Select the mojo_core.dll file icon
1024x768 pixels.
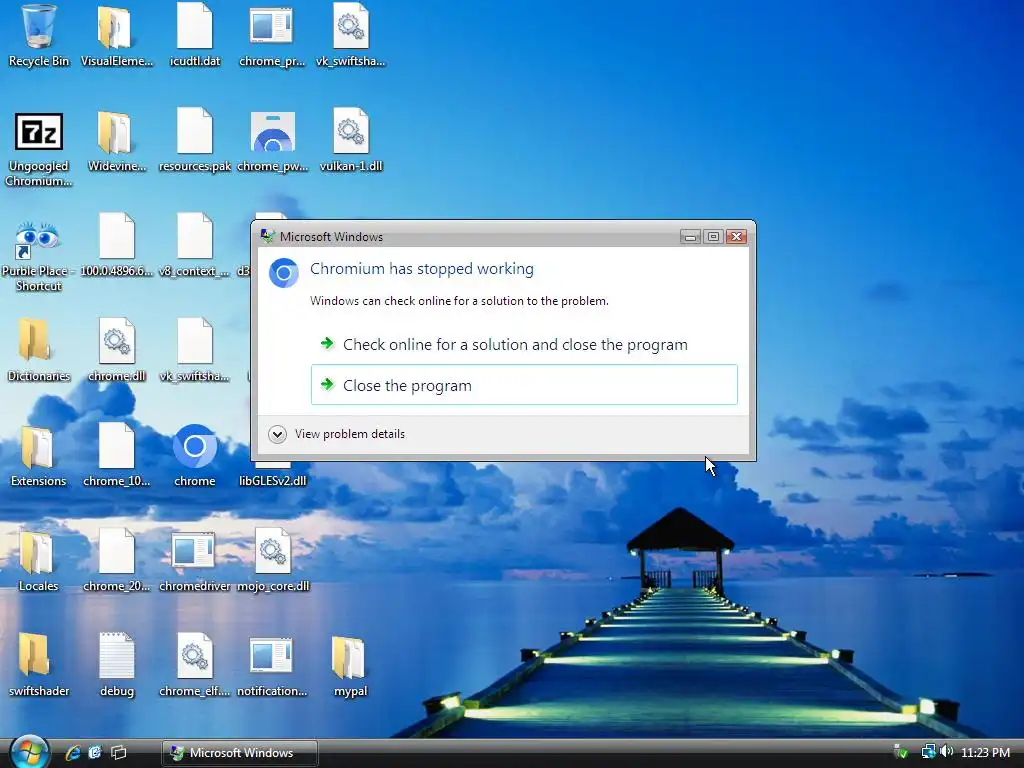272,561
